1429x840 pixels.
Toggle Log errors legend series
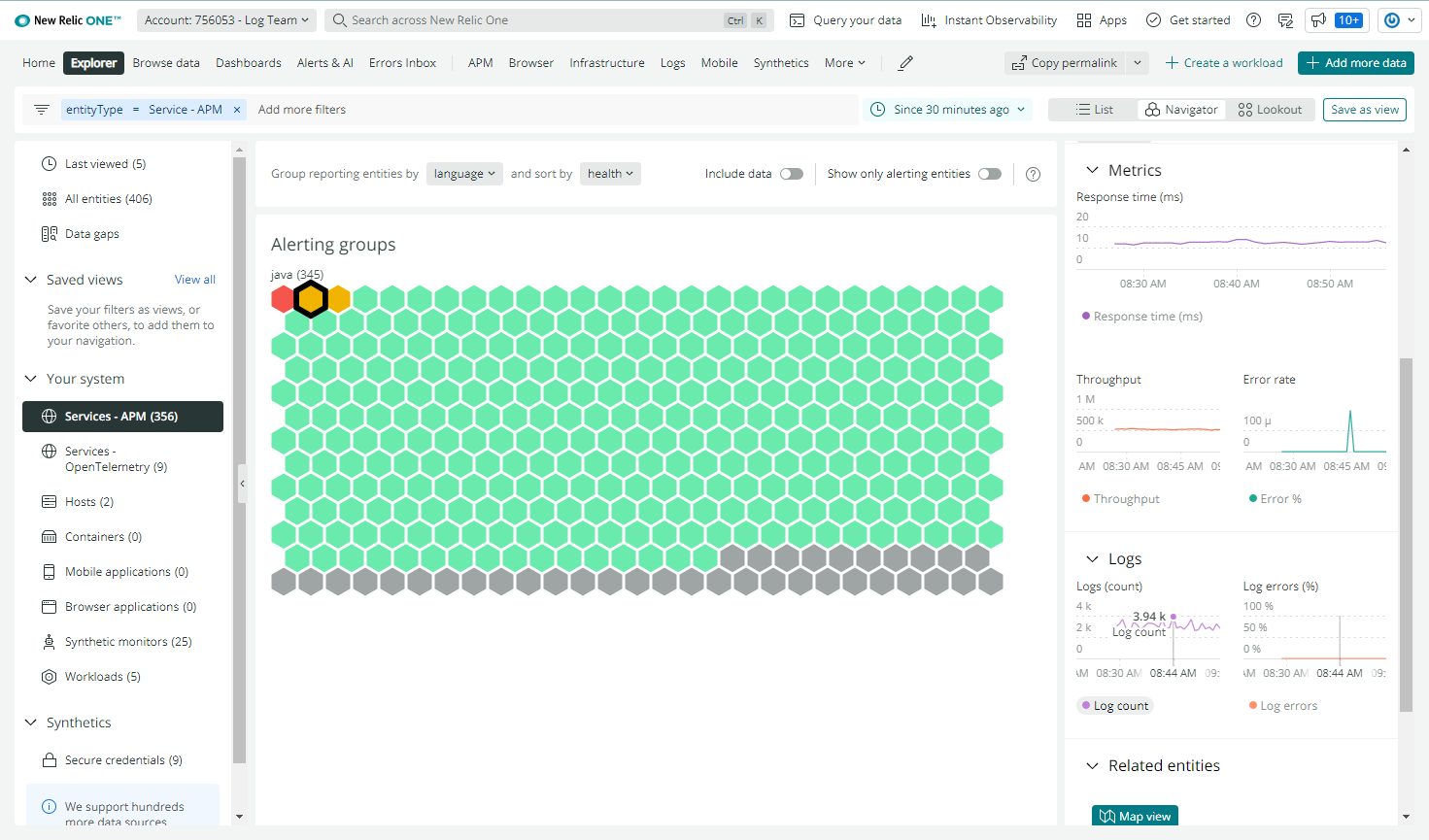(x=1283, y=706)
